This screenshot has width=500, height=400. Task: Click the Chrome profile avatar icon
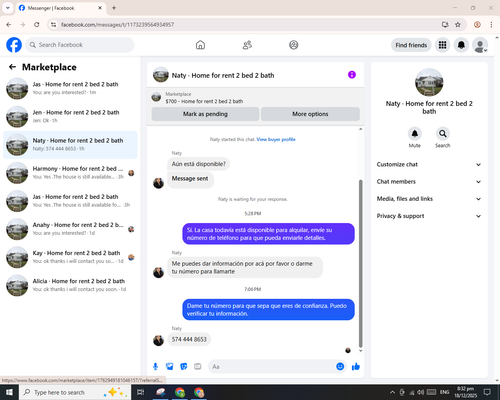pos(477,24)
